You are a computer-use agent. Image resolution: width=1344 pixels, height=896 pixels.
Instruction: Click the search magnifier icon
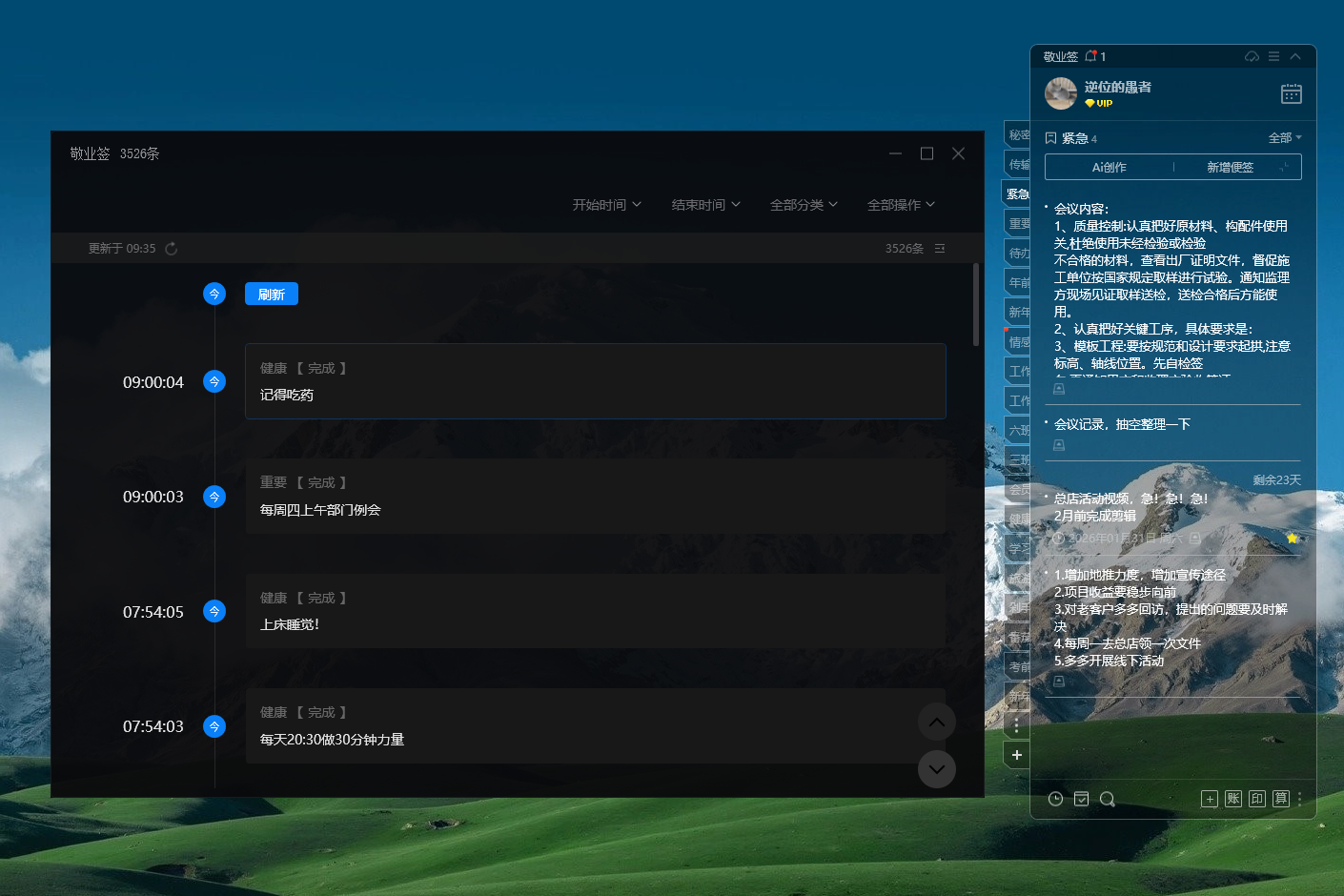pos(1107,799)
